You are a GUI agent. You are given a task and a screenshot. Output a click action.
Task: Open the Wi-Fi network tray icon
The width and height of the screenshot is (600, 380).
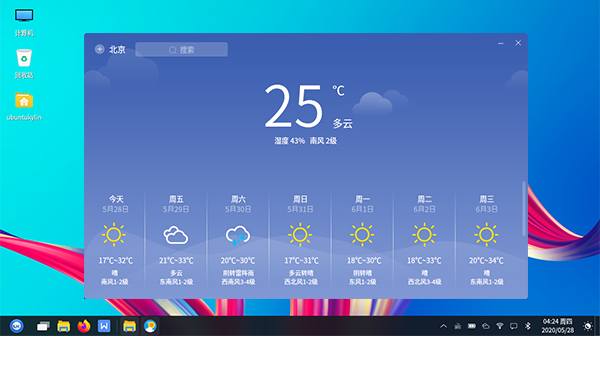coord(500,326)
